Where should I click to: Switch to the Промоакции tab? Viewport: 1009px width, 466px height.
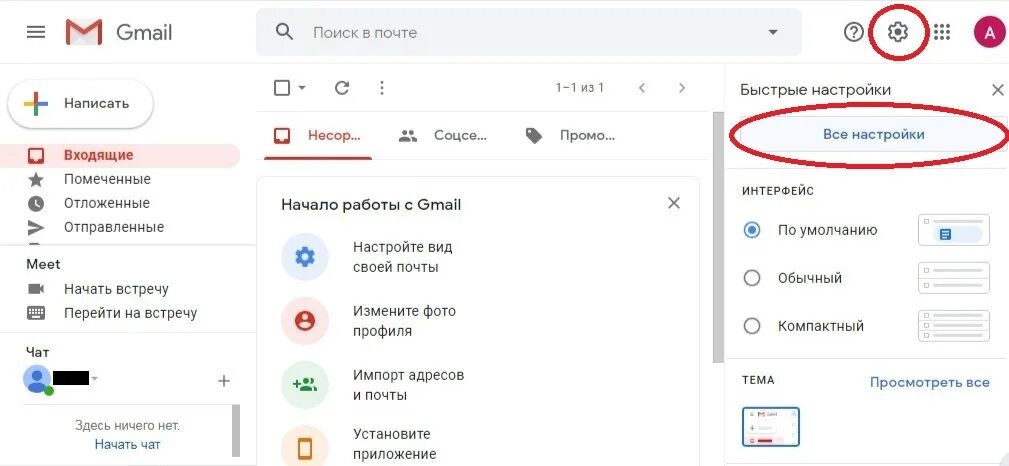tap(570, 136)
